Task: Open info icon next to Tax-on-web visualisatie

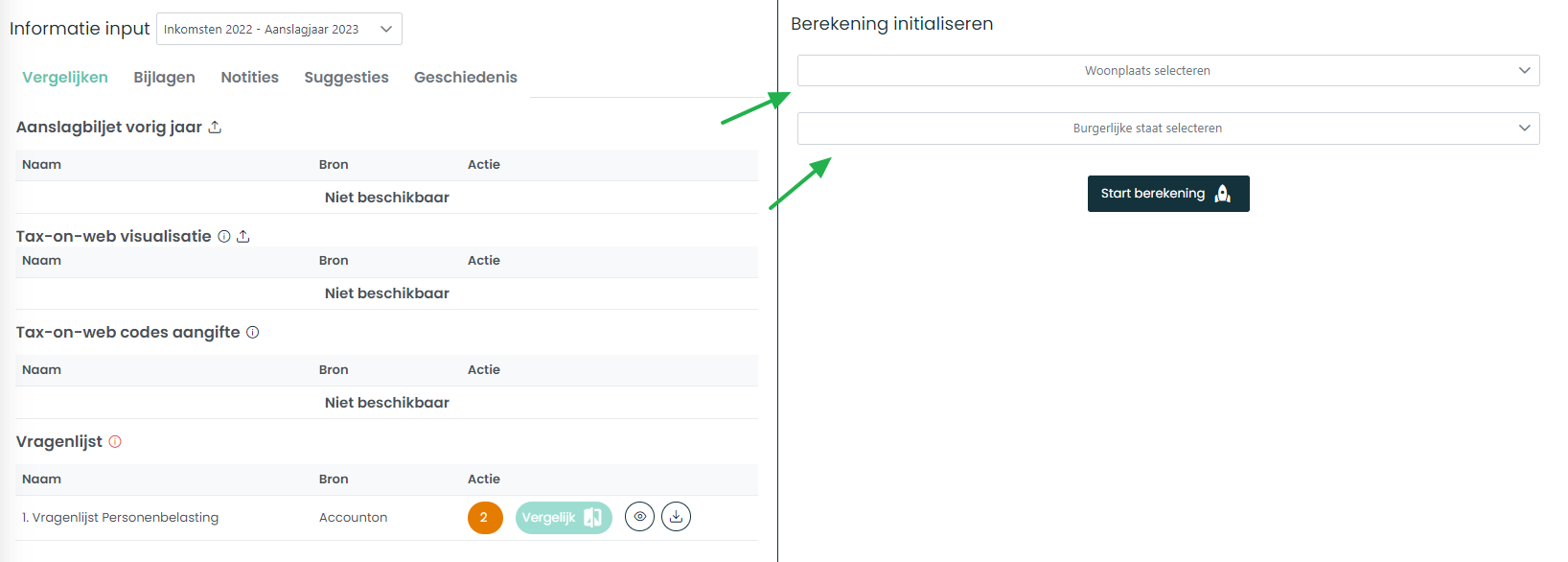Action: [x=224, y=236]
